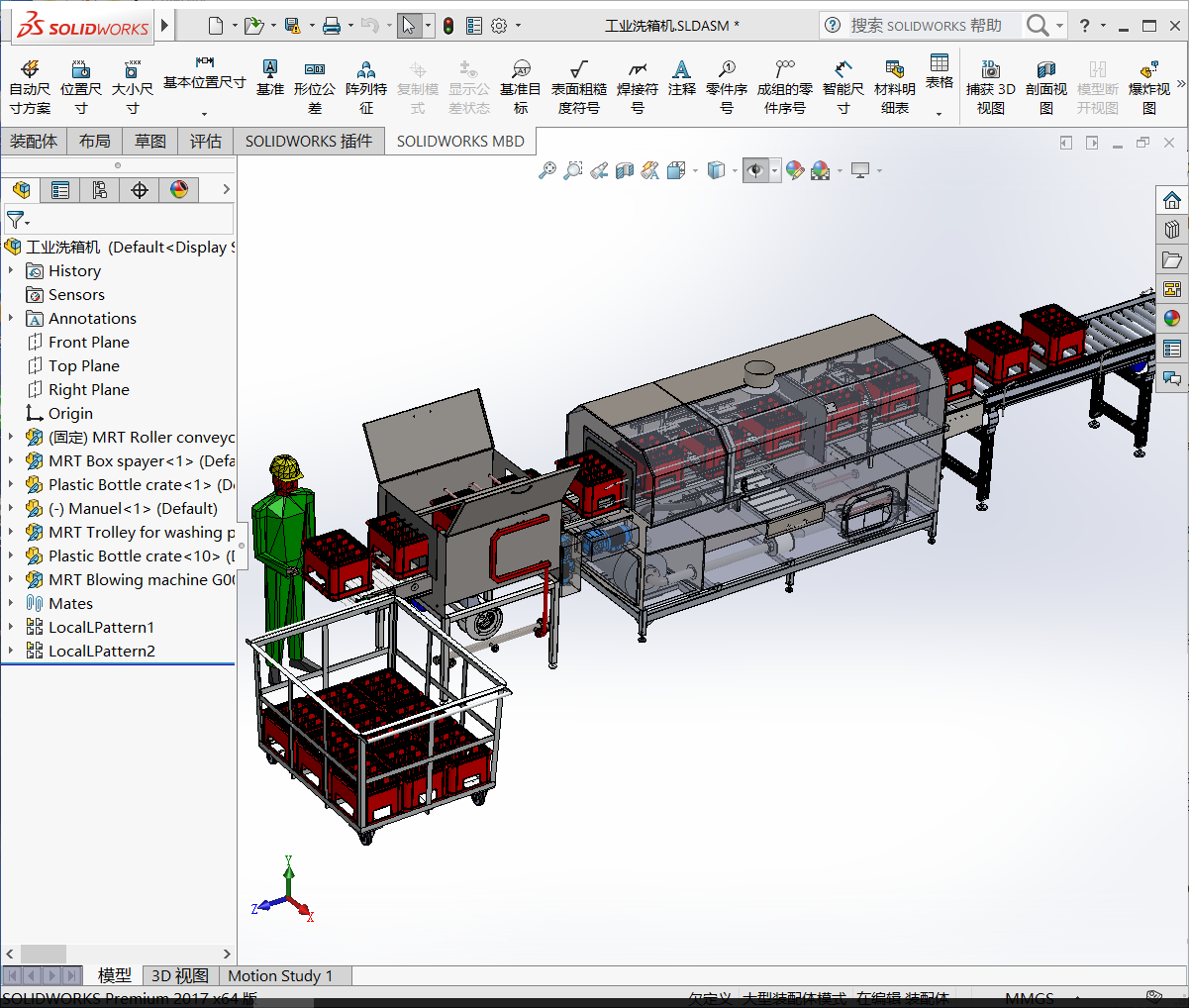1189x1008 pixels.
Task: Click the Edit Appearance color ball icon
Action: (794, 170)
